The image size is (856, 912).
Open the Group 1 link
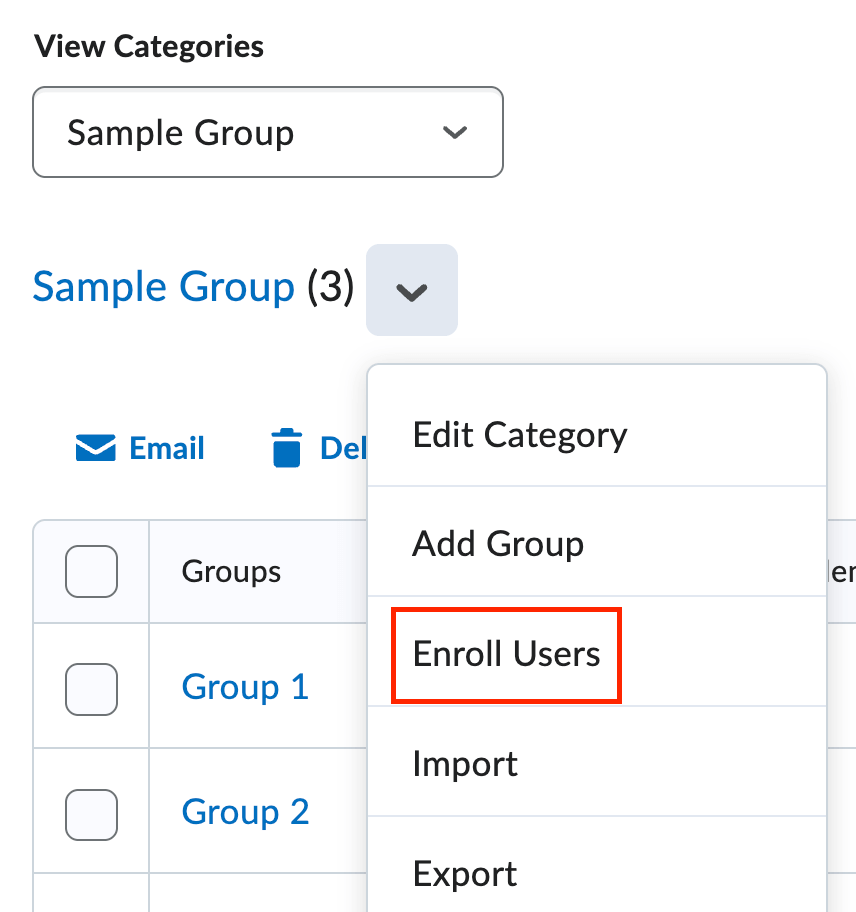click(x=244, y=687)
